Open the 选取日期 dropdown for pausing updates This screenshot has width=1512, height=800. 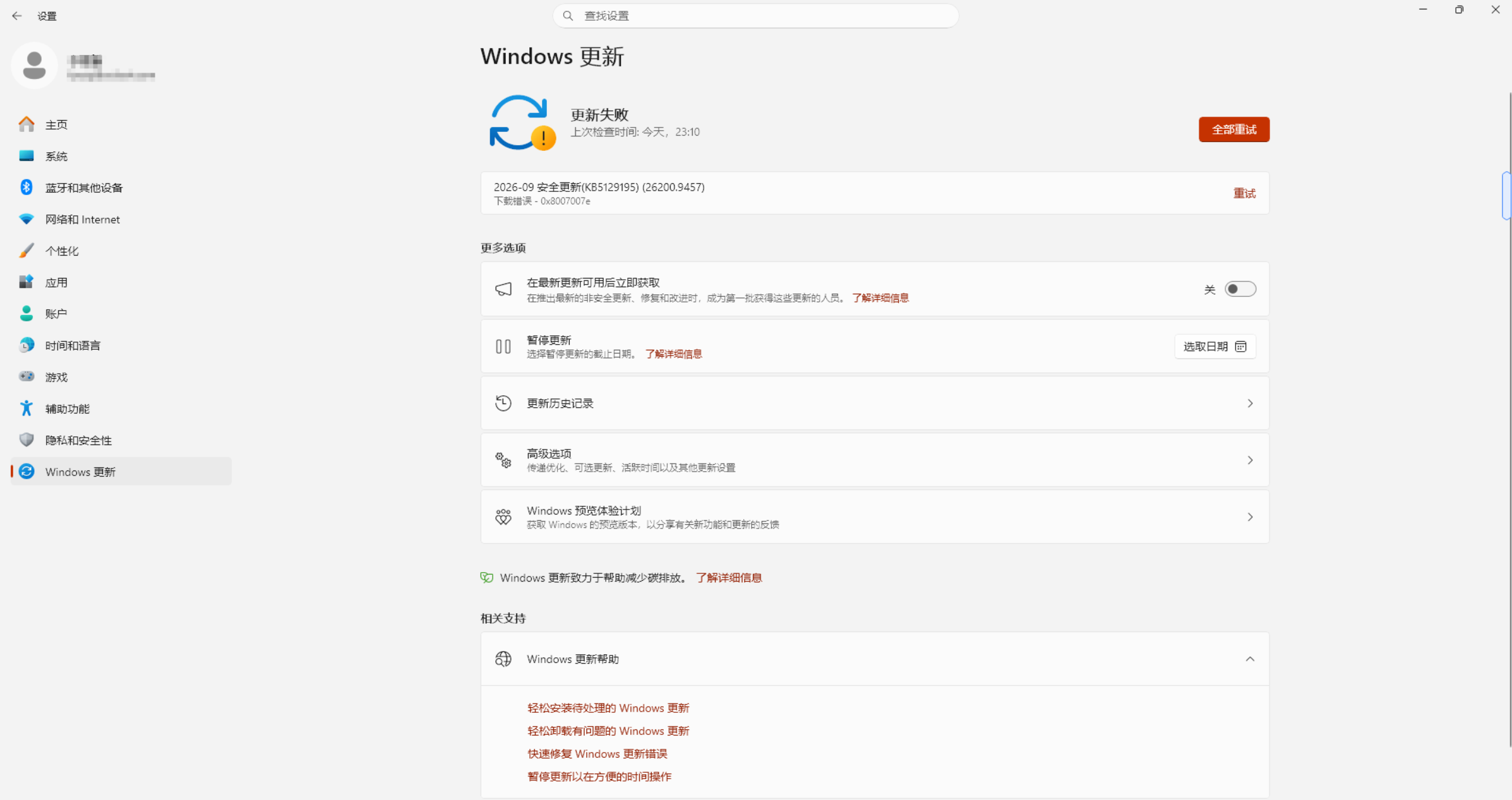tap(1215, 346)
